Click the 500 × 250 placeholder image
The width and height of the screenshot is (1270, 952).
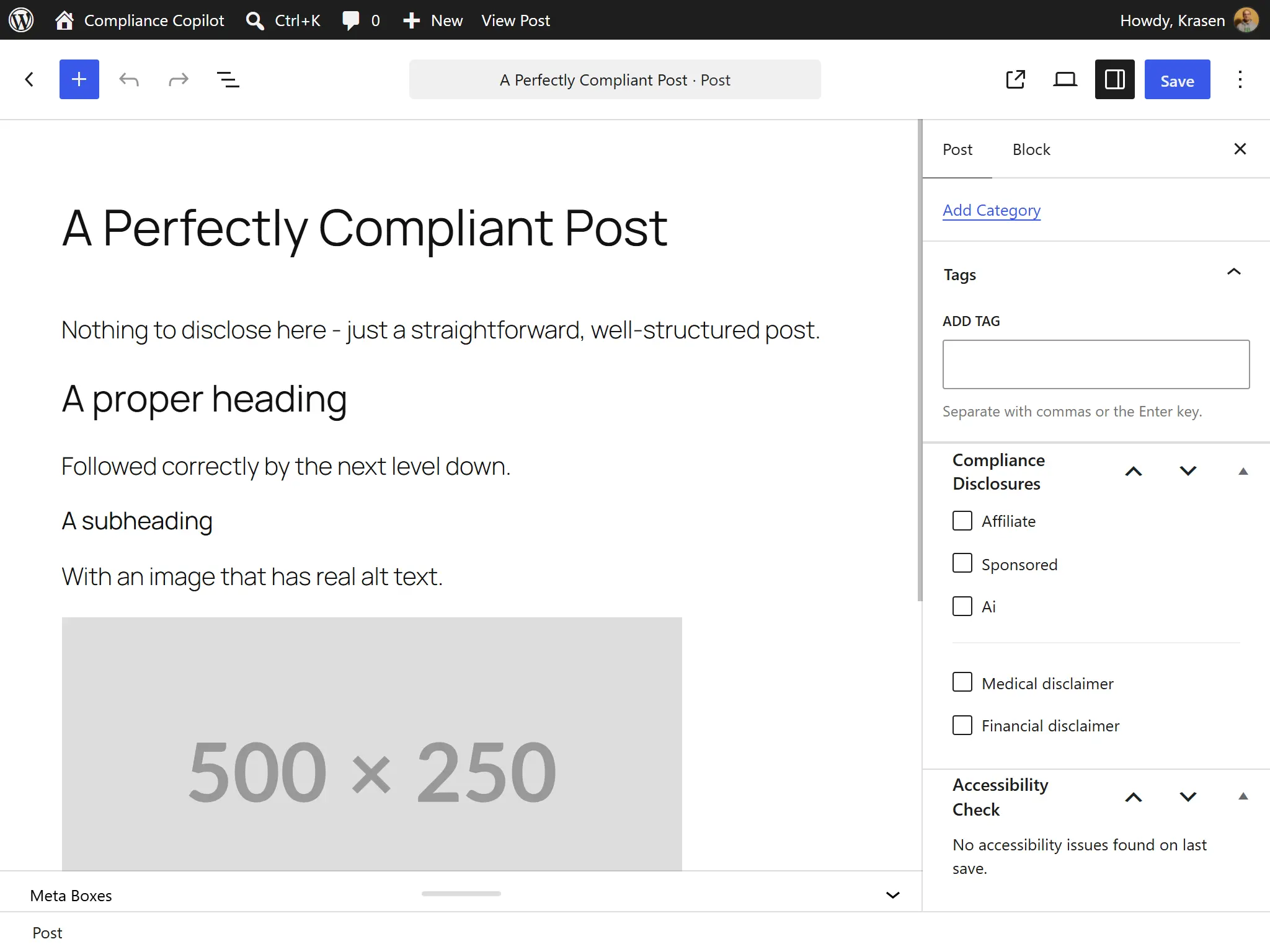coord(372,744)
